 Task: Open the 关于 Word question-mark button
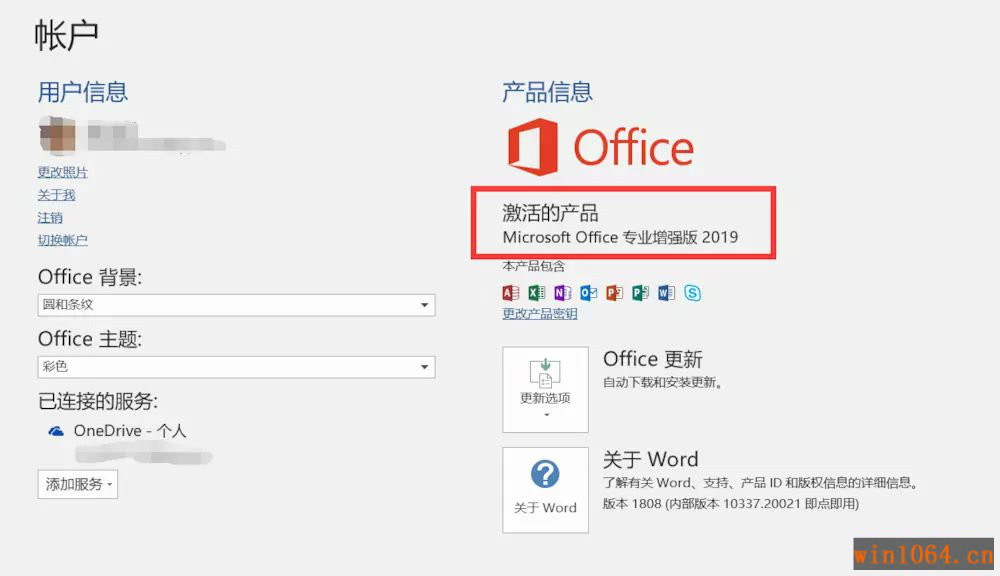click(545, 490)
